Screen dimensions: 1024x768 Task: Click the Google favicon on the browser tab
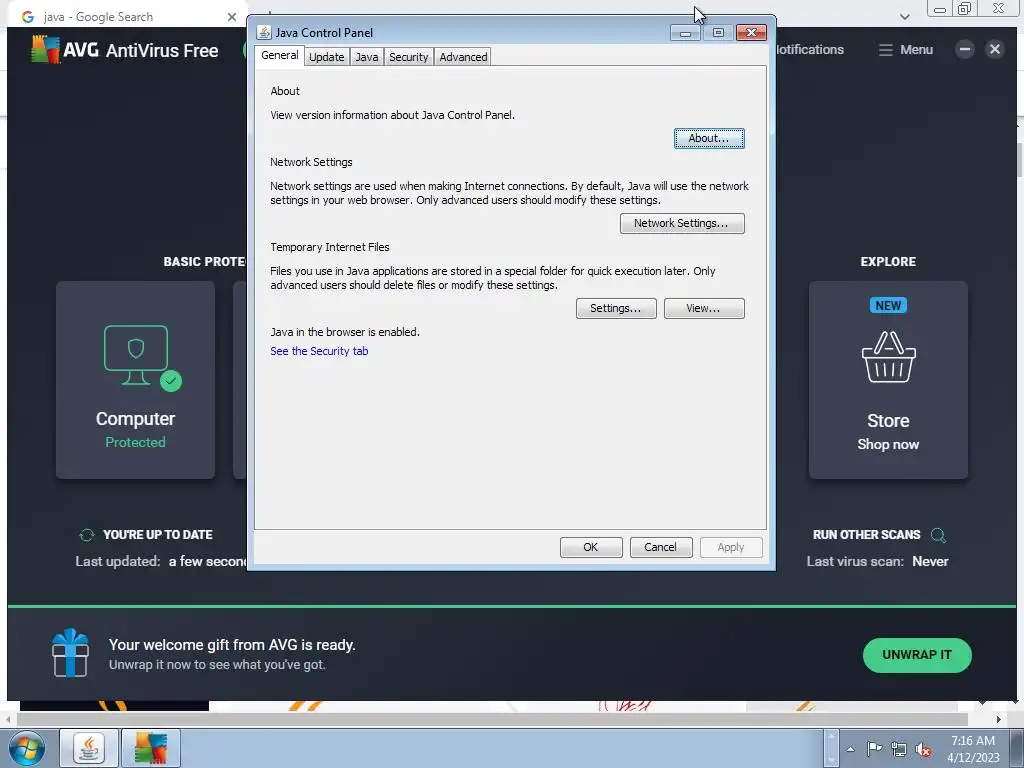[28, 17]
